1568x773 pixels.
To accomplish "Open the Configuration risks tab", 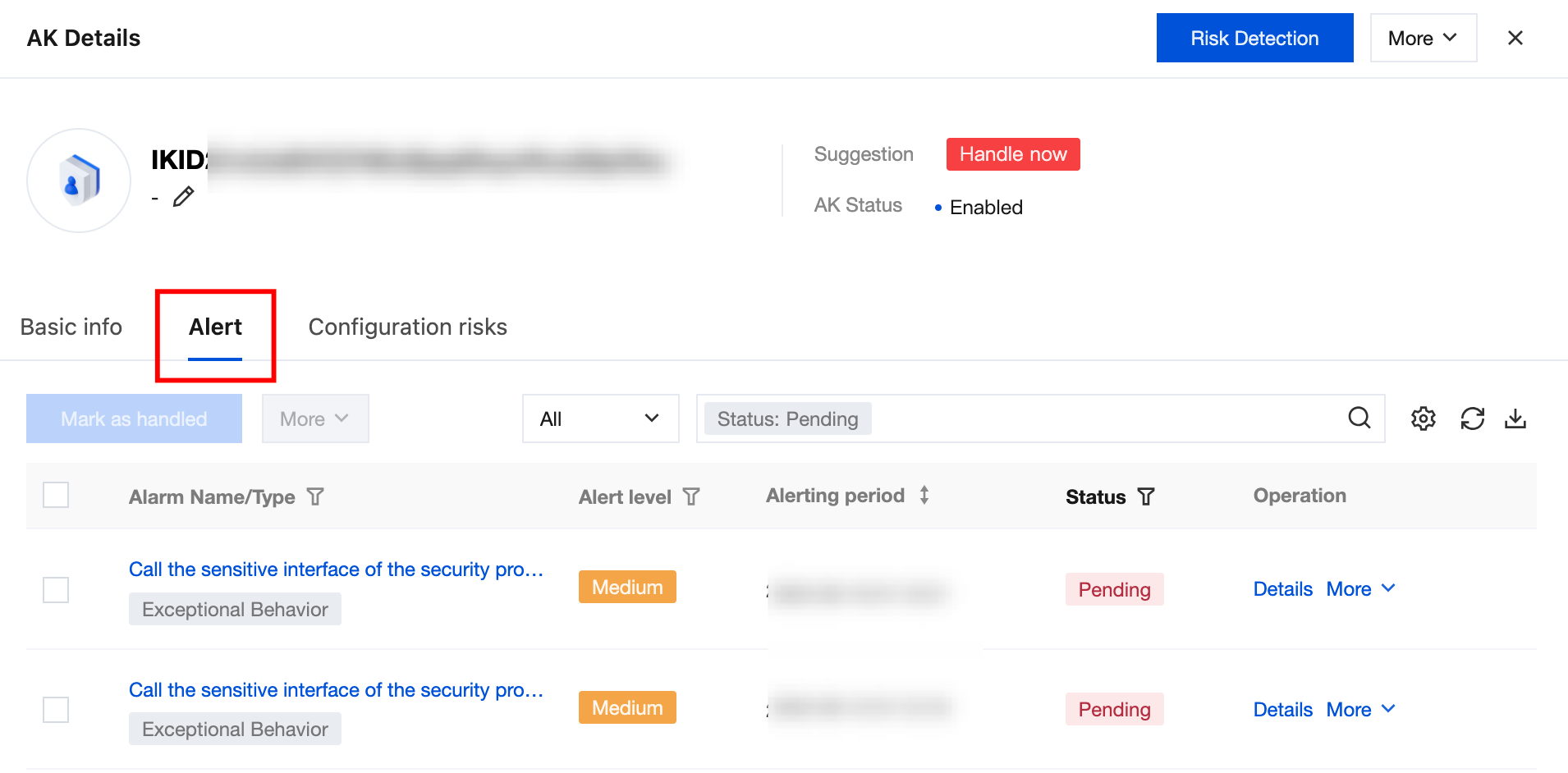I will pyautogui.click(x=407, y=327).
